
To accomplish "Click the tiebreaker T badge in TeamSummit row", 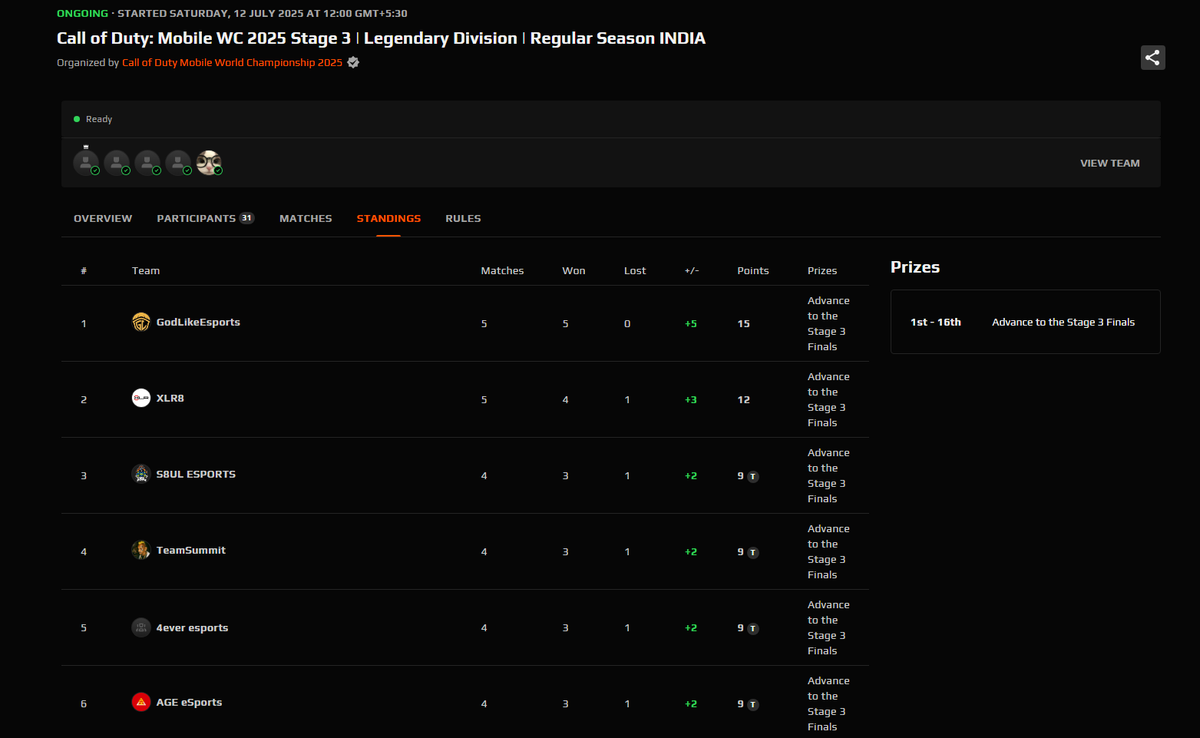I will point(753,553).
